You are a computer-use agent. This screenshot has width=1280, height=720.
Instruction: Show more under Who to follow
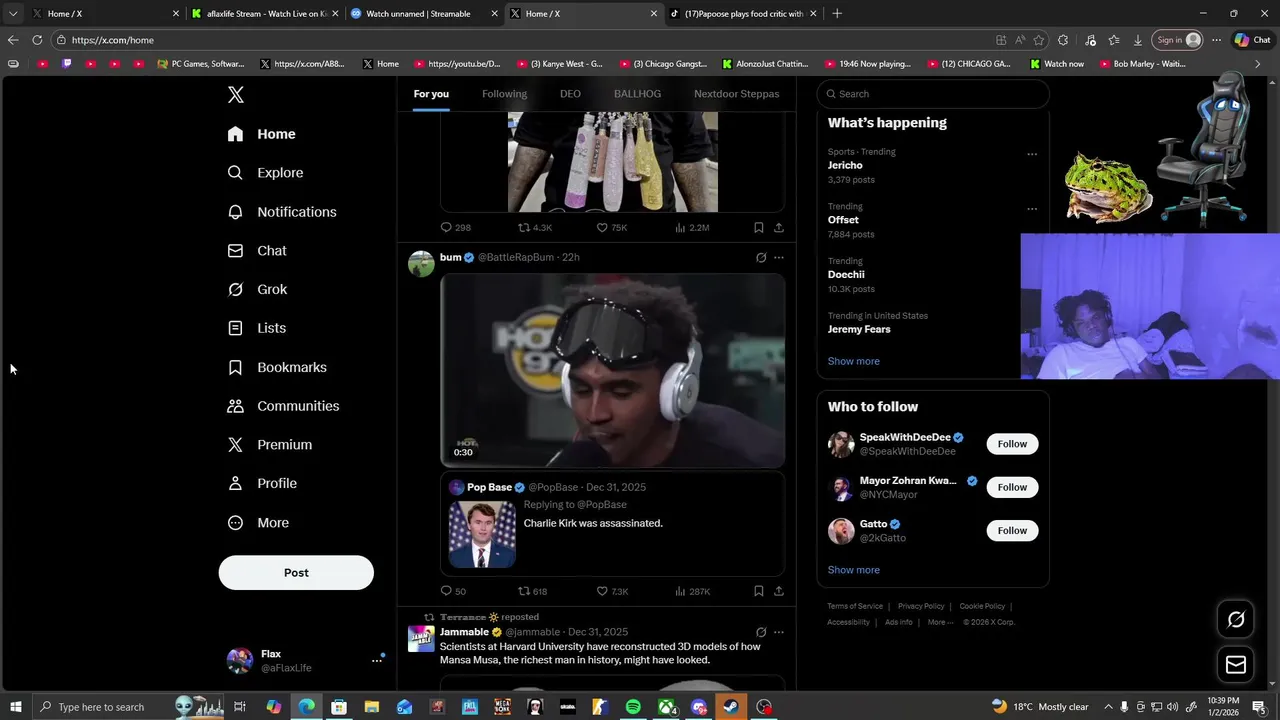(x=854, y=570)
